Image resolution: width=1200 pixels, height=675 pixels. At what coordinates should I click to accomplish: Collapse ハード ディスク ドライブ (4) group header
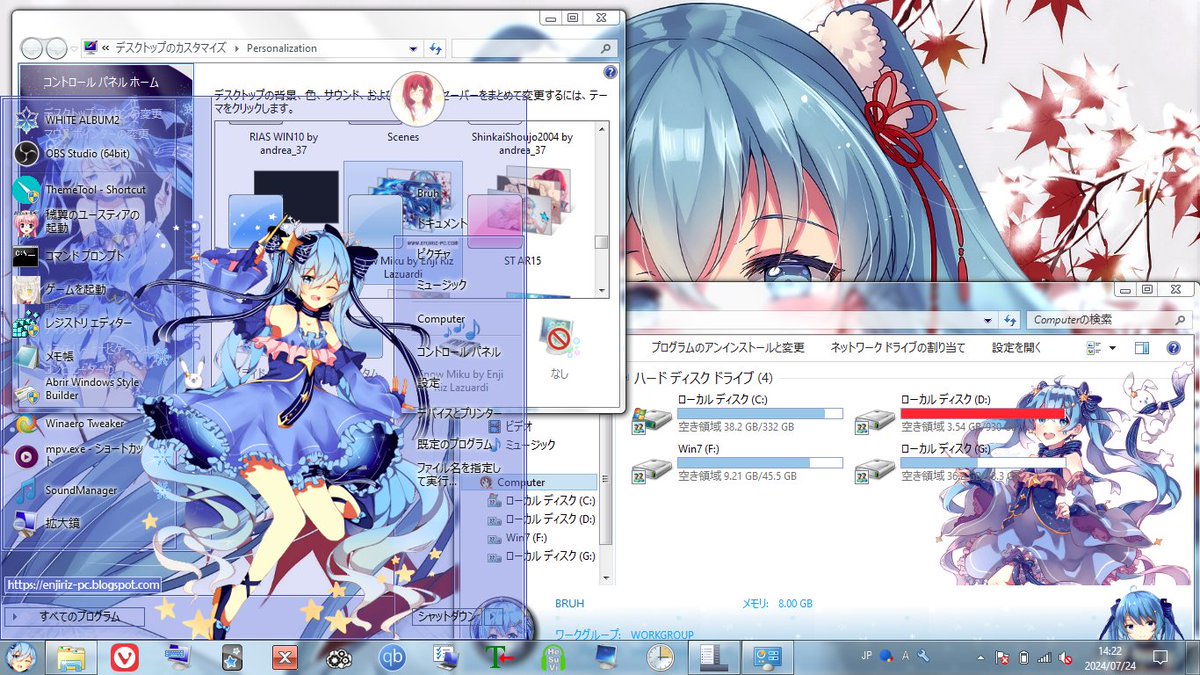click(x=702, y=378)
